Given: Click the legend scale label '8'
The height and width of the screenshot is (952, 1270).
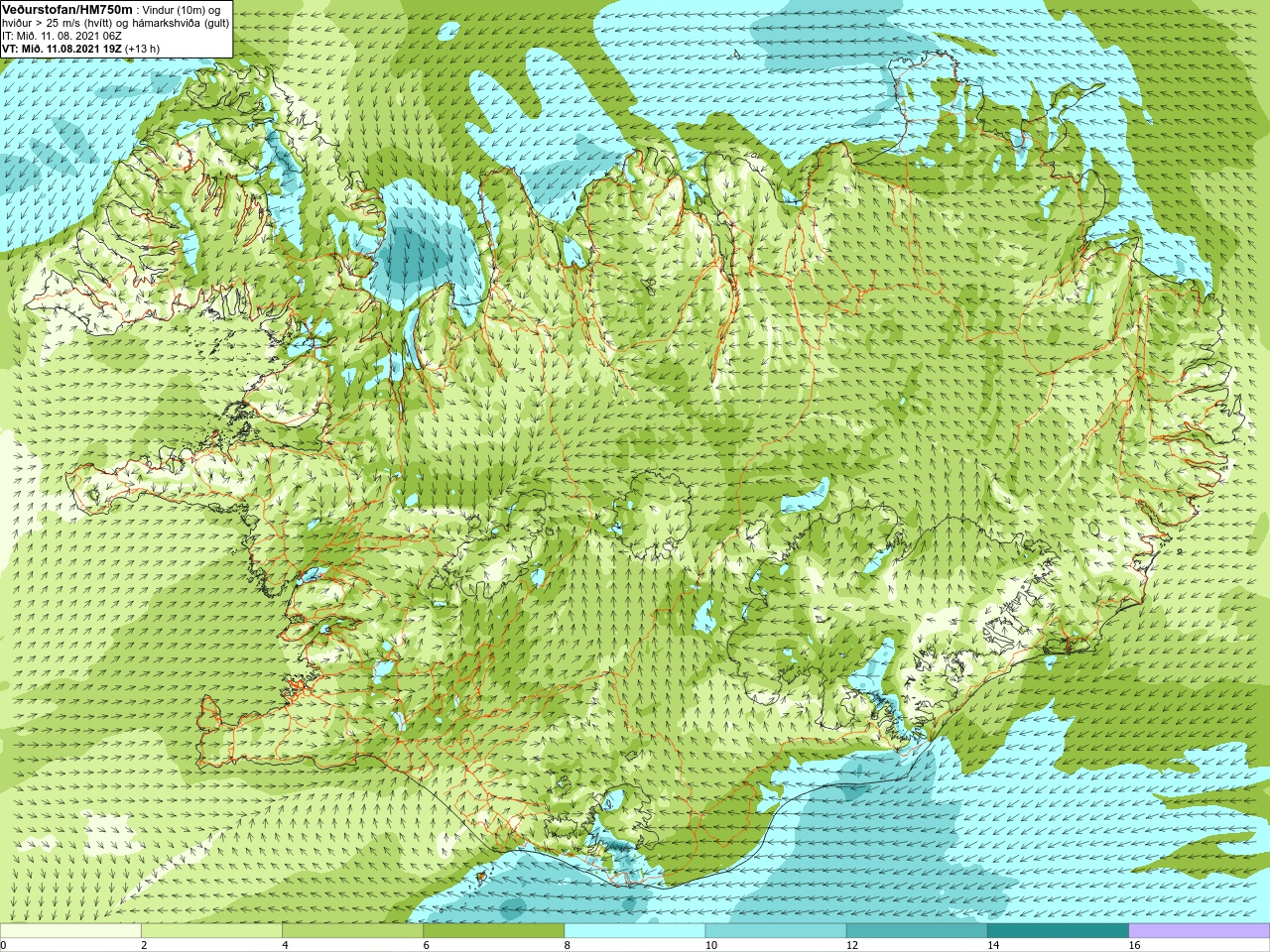Looking at the screenshot, I should click(568, 945).
